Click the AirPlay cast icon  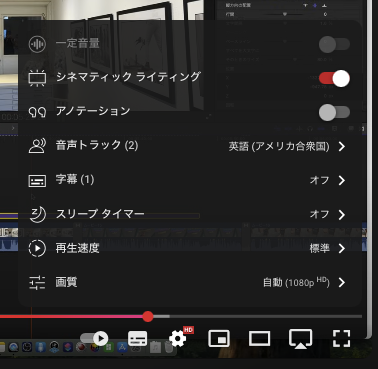click(301, 339)
